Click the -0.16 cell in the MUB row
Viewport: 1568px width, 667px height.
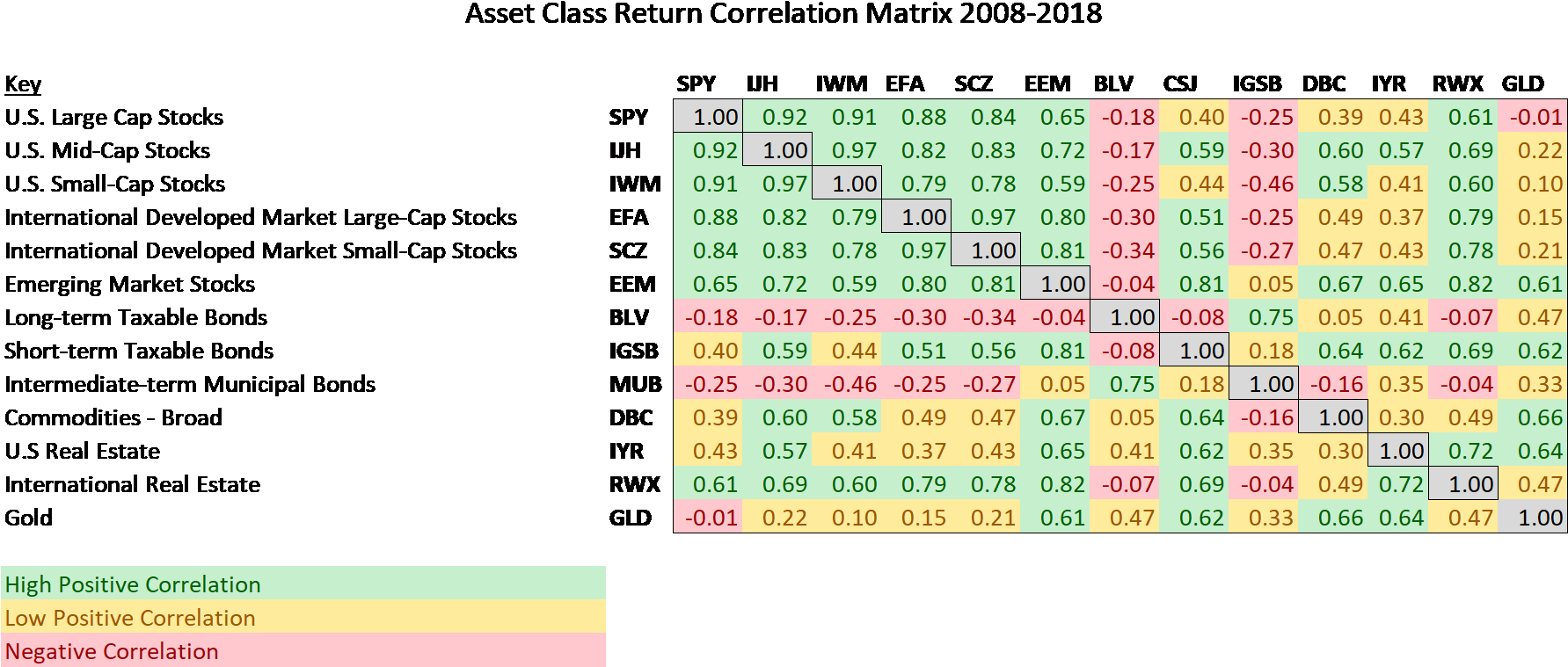tap(1333, 384)
